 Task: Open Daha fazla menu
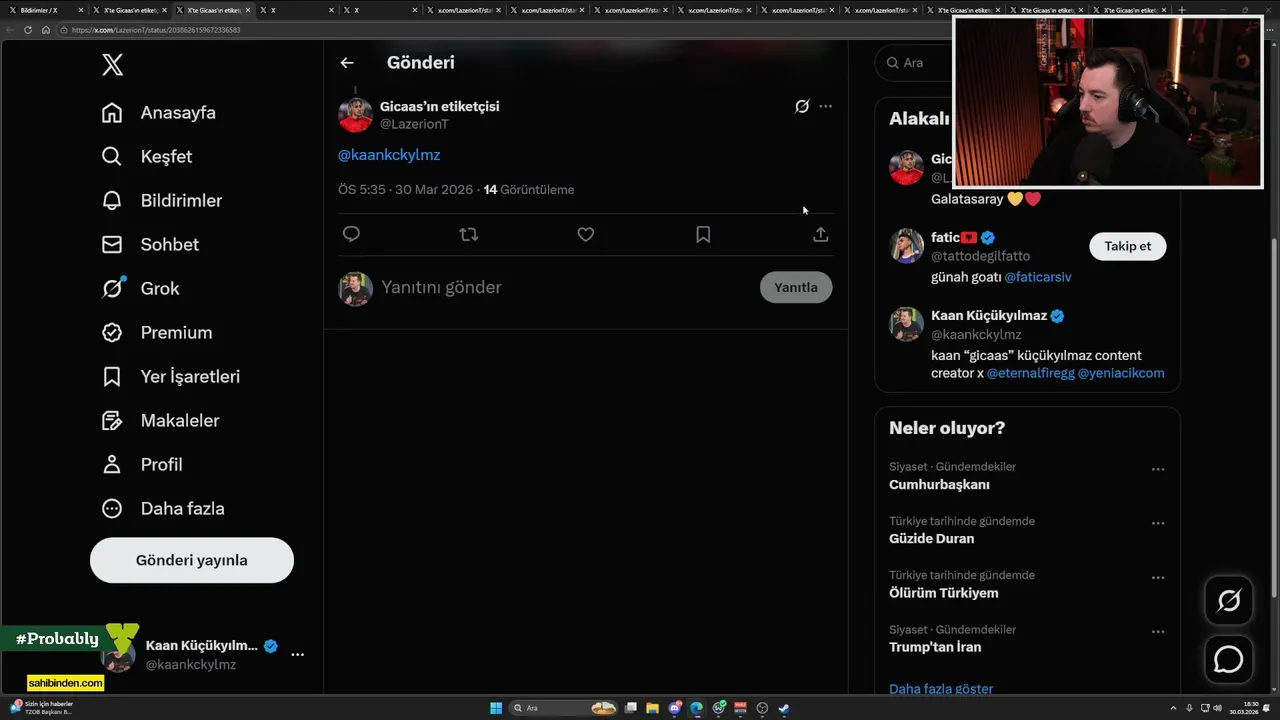(x=163, y=509)
